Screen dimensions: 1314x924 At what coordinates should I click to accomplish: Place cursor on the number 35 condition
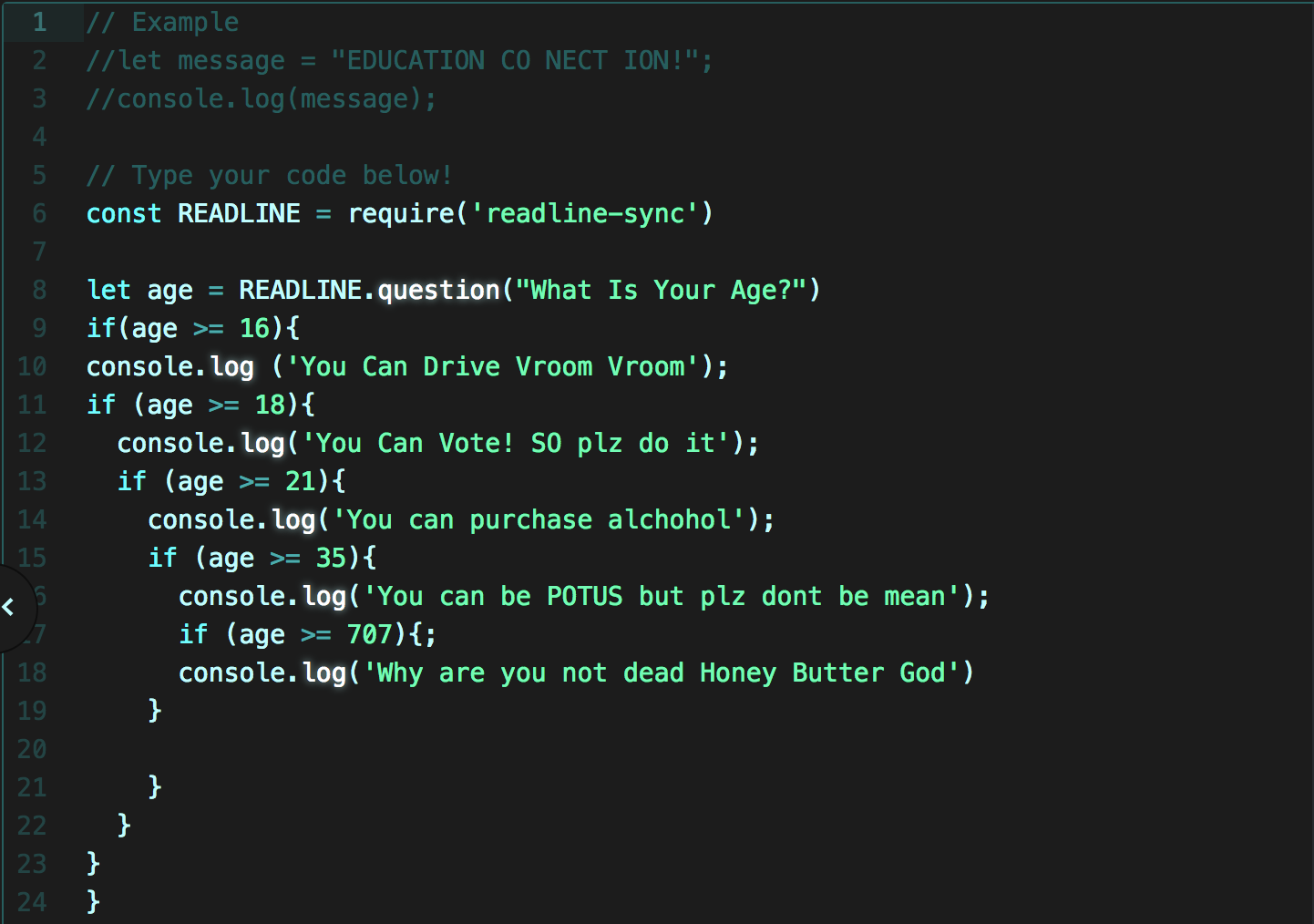(x=331, y=558)
